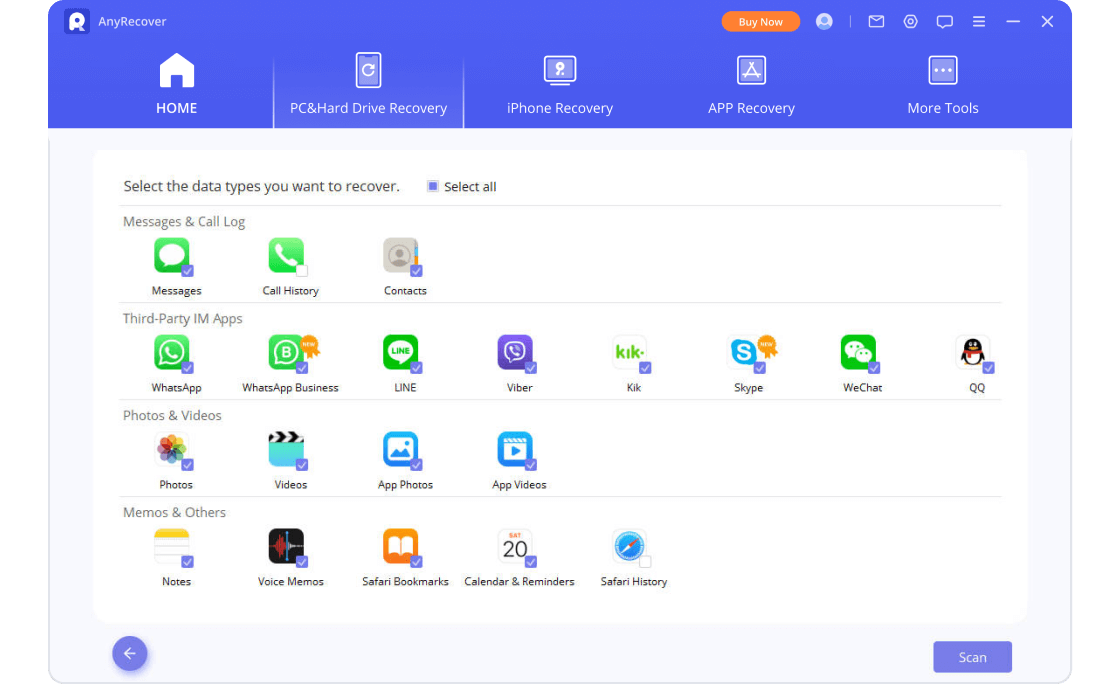1120x684 pixels.
Task: Open the feedback chat bubble icon
Action: [x=944, y=21]
